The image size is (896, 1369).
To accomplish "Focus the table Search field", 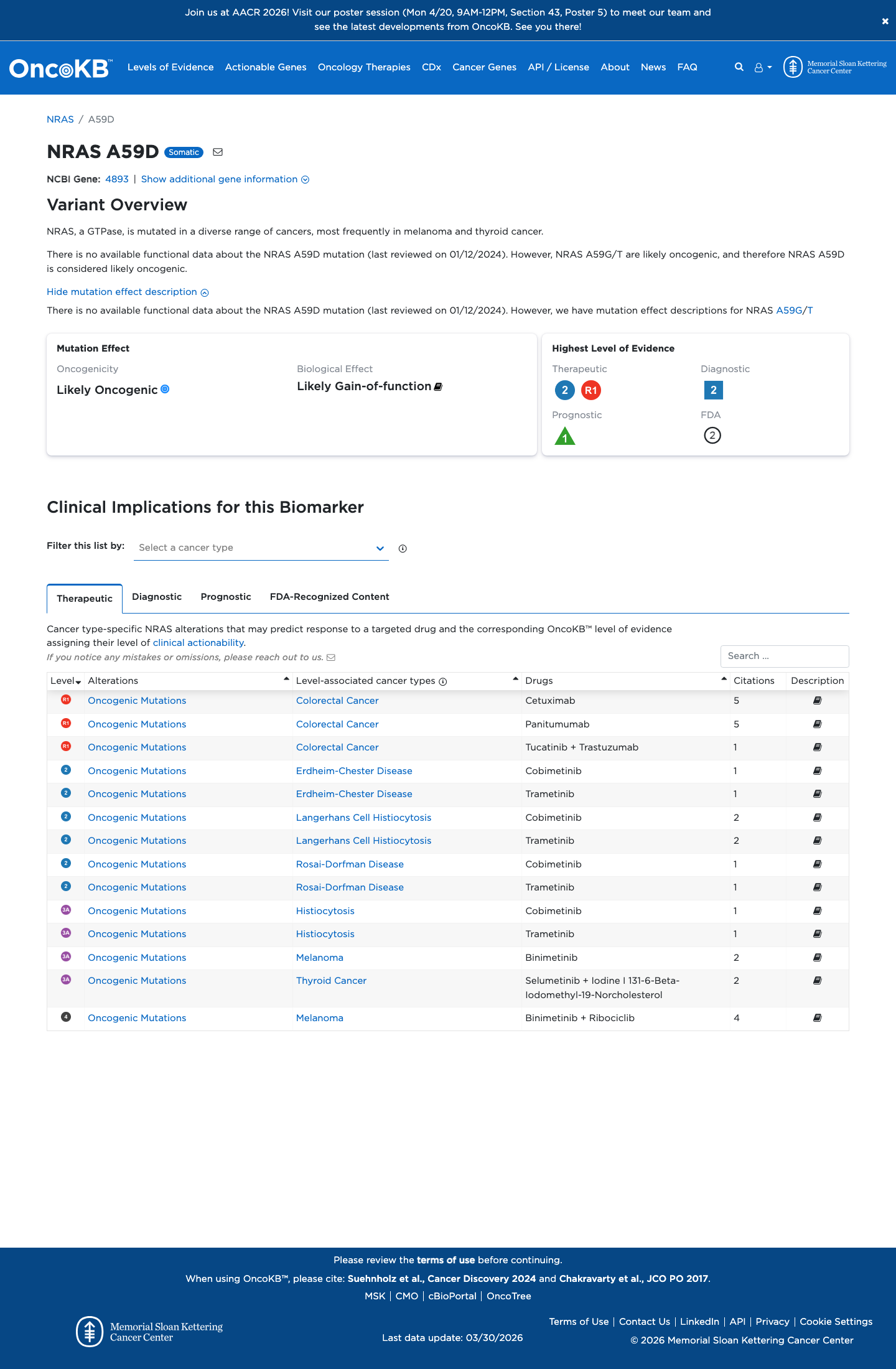I will tap(785, 656).
